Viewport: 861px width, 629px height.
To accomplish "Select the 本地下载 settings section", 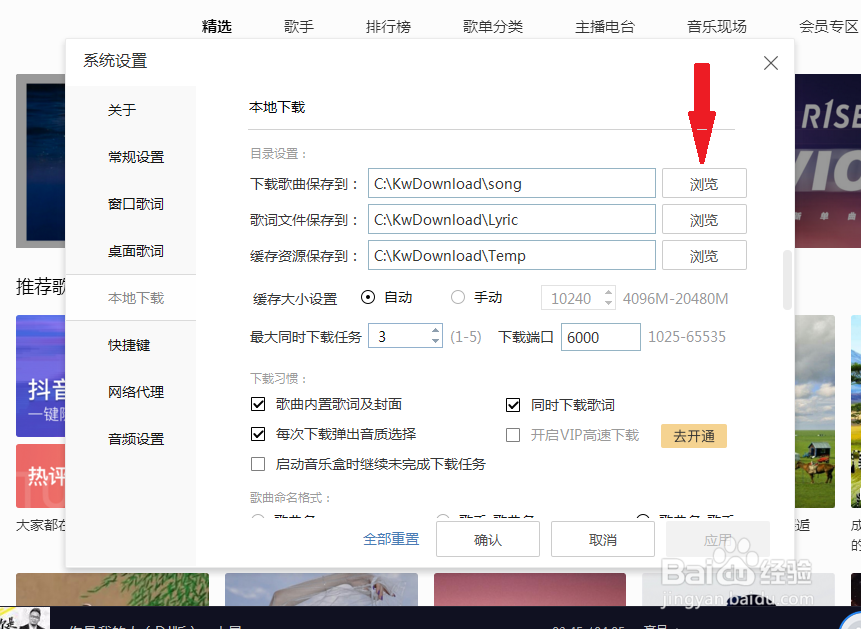I will [x=131, y=298].
